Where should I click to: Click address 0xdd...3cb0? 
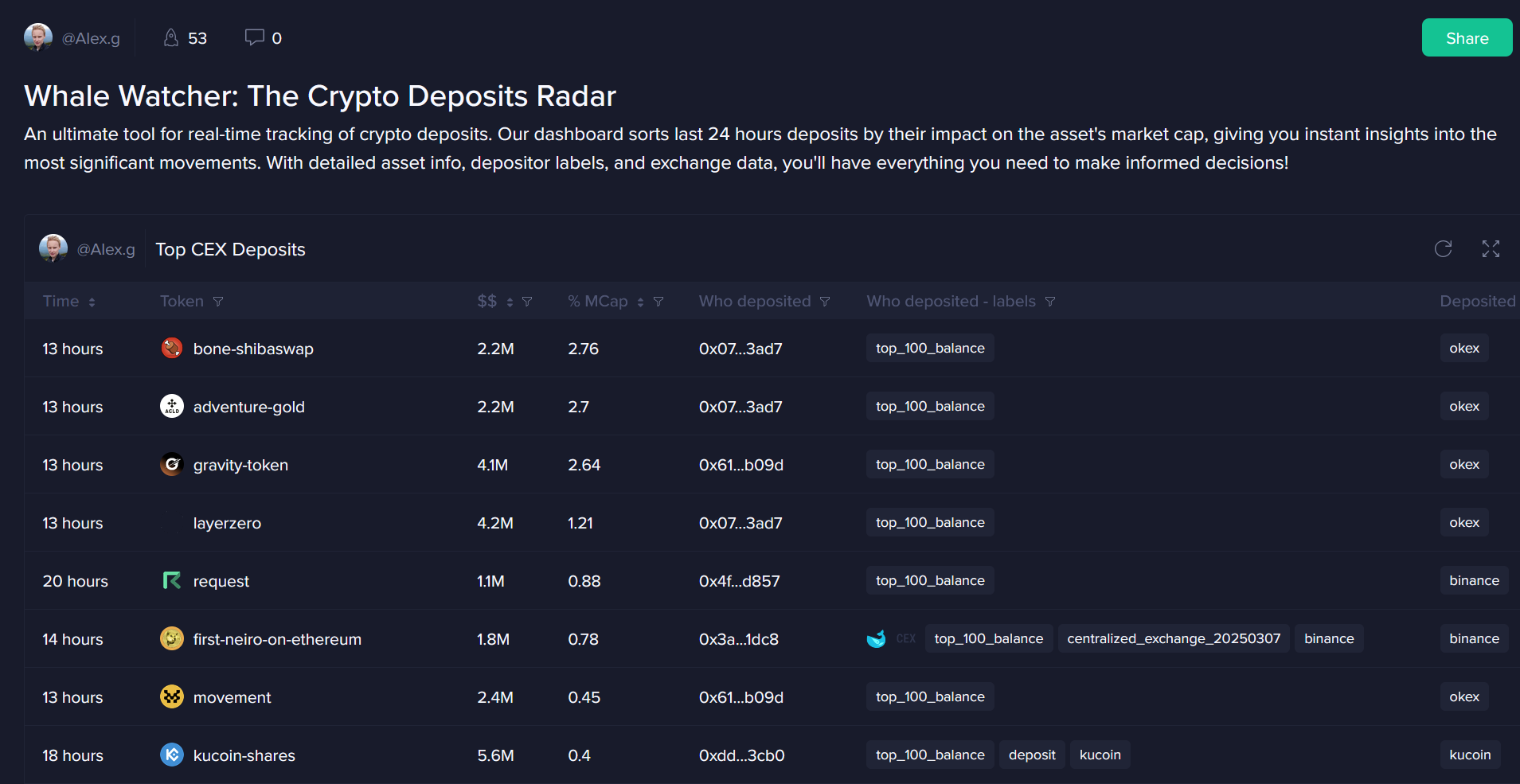tap(741, 755)
